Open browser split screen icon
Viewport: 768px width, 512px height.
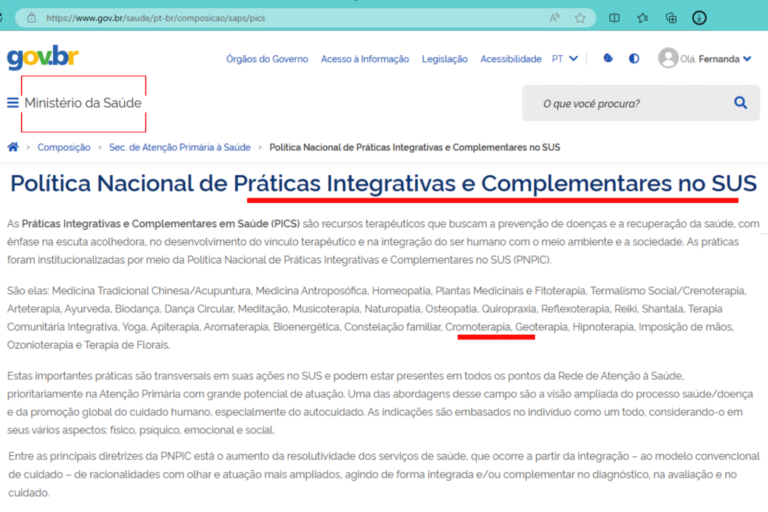point(614,18)
